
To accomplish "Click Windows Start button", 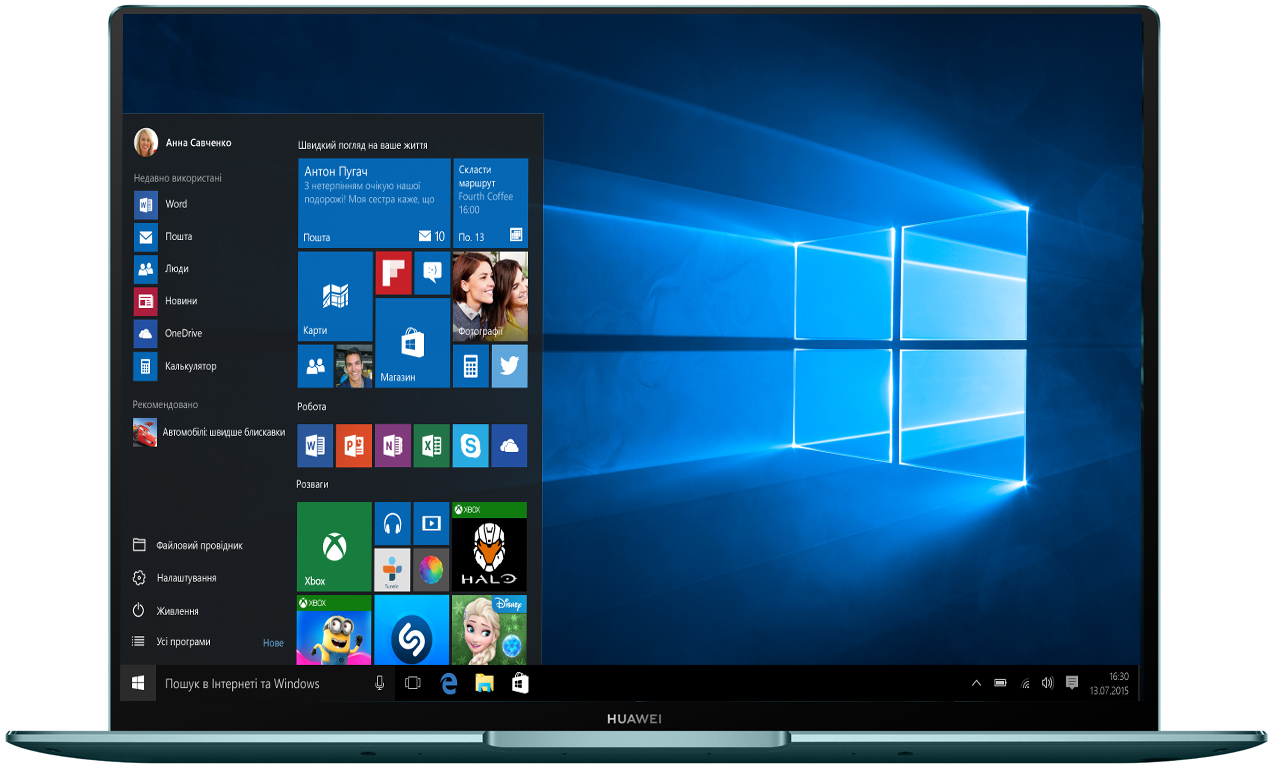I will 138,683.
